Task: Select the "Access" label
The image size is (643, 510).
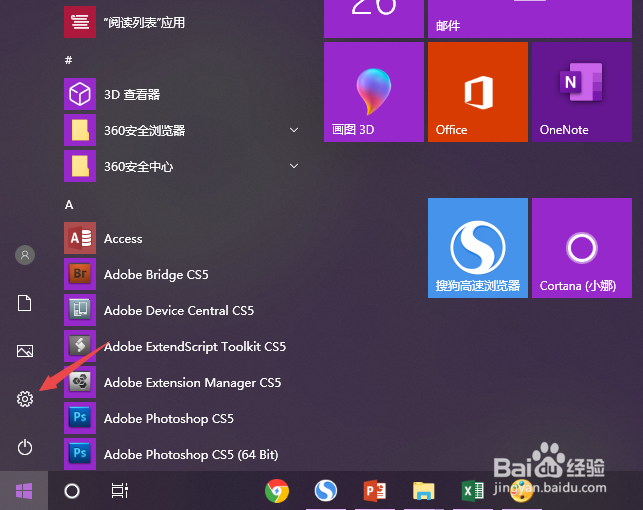Action: point(123,239)
